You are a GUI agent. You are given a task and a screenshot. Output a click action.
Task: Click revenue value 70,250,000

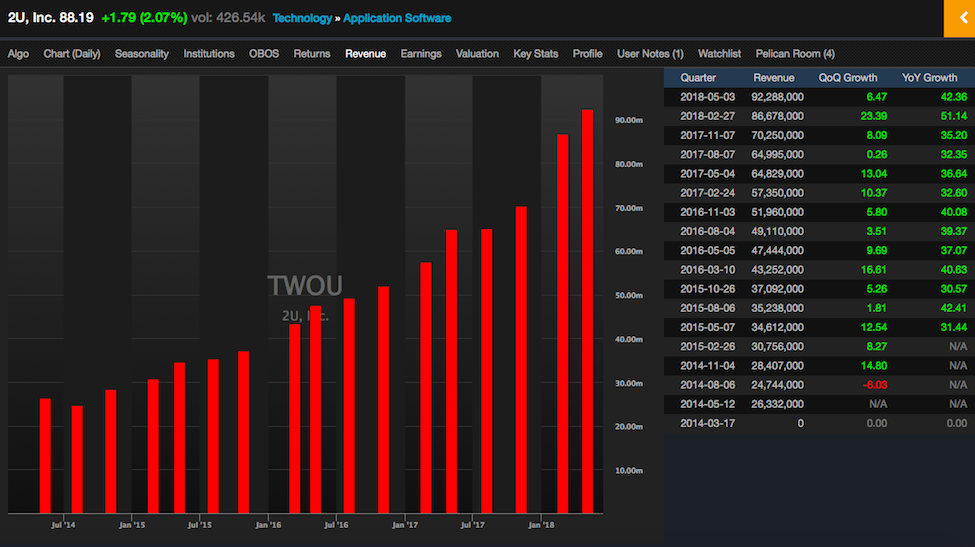coord(777,136)
